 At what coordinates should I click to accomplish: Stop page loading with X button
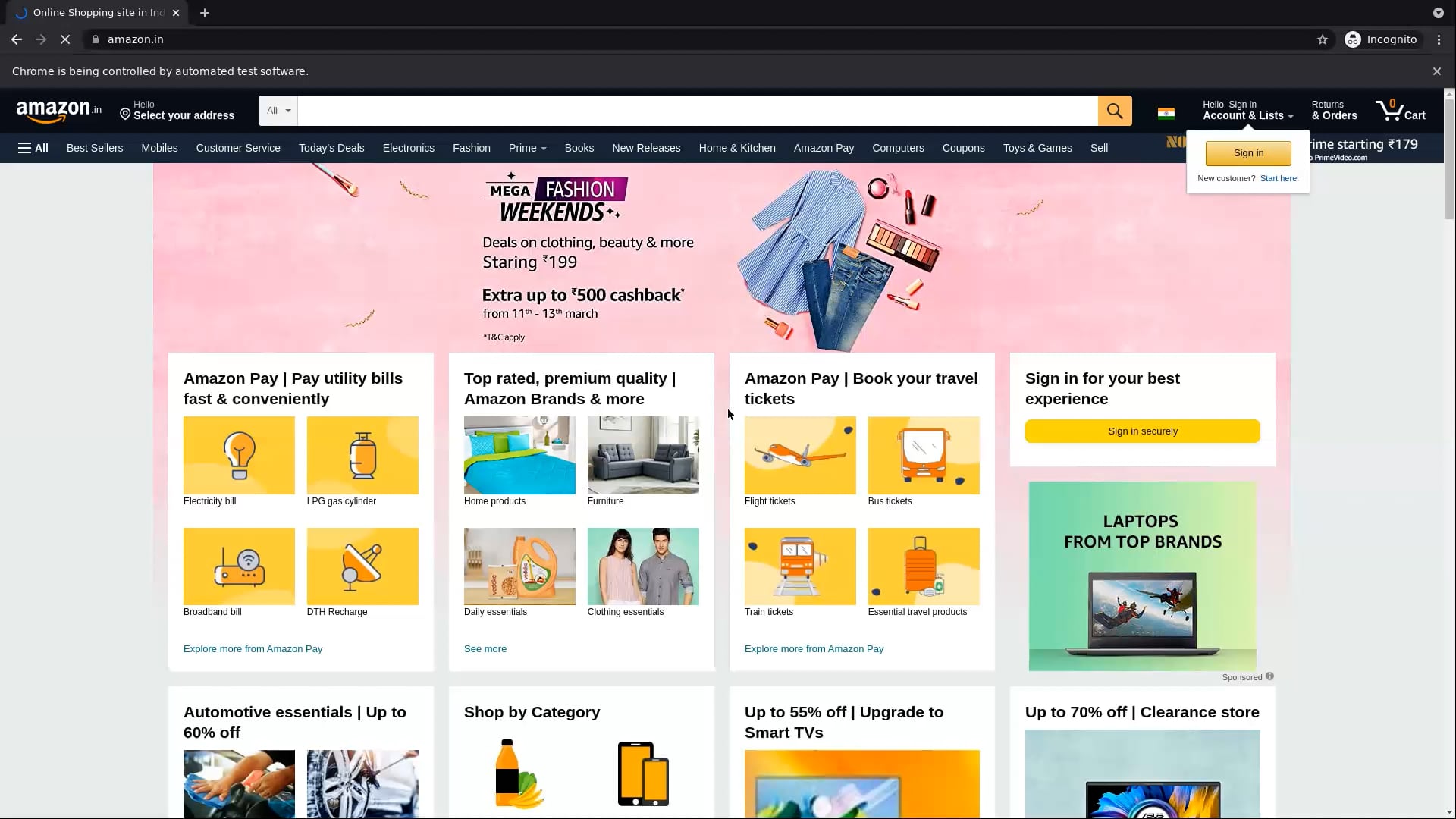65,39
